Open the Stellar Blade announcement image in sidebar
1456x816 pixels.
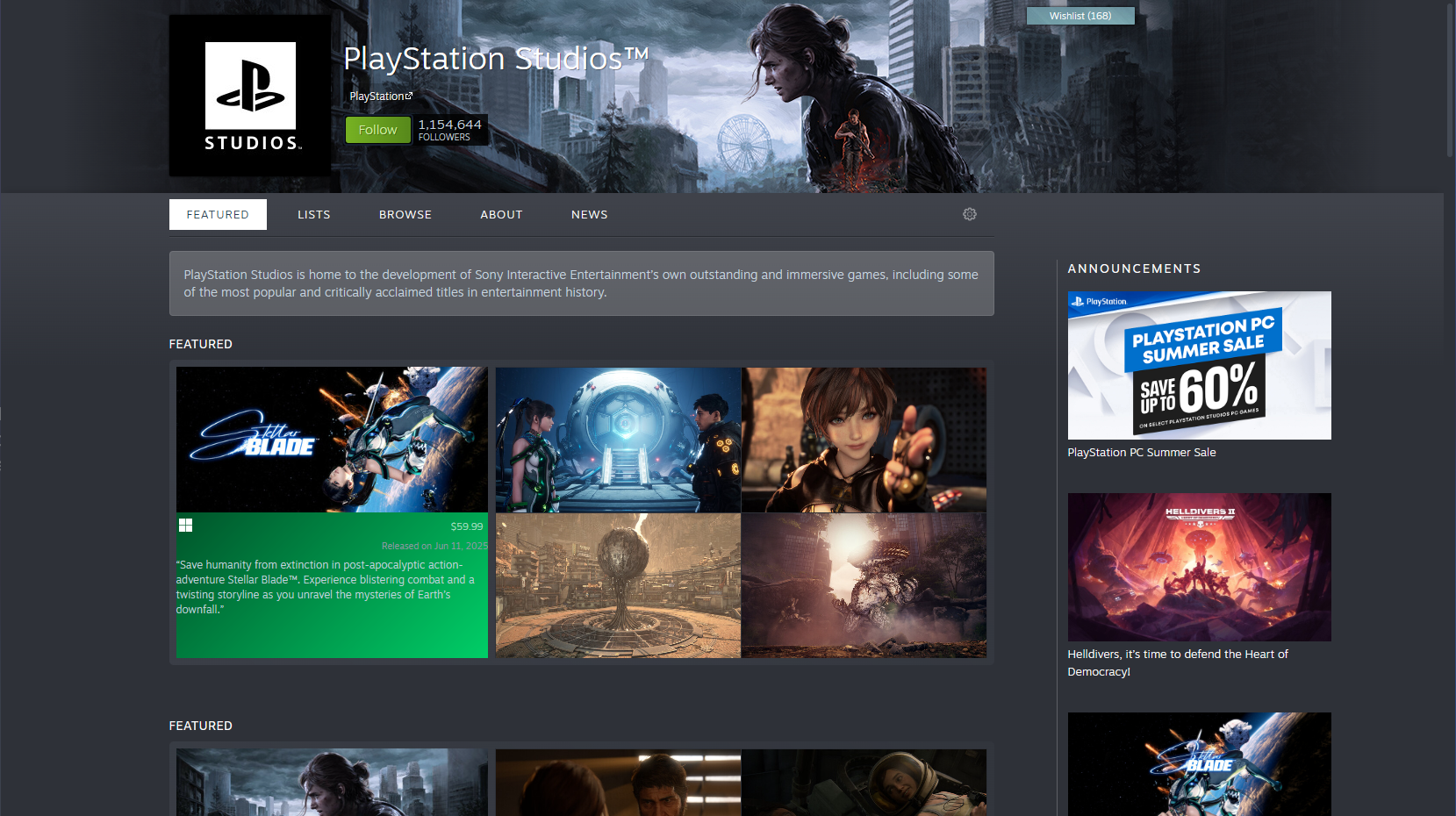coord(1199,764)
